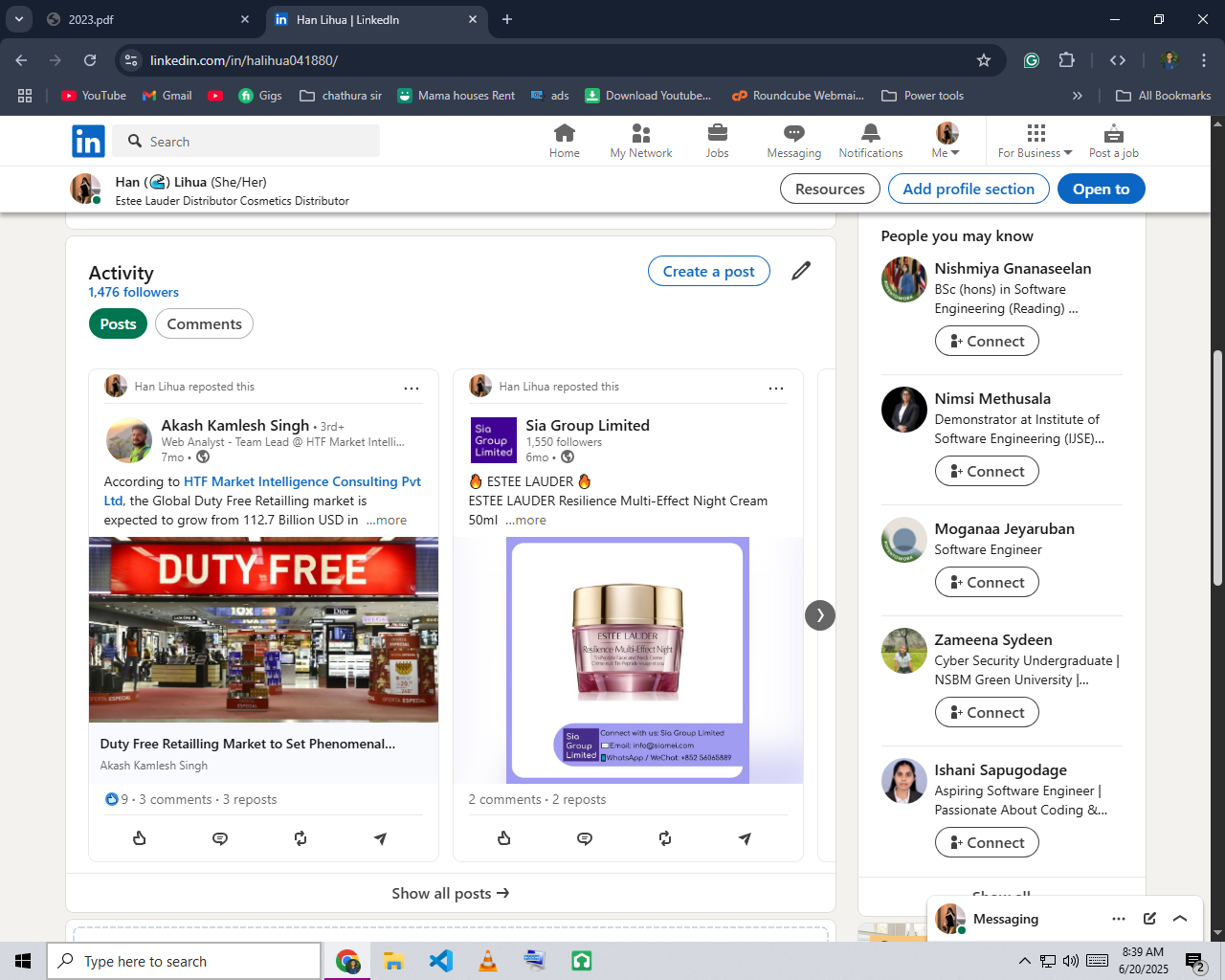Edit Activity section with pencil icon

coord(801,271)
